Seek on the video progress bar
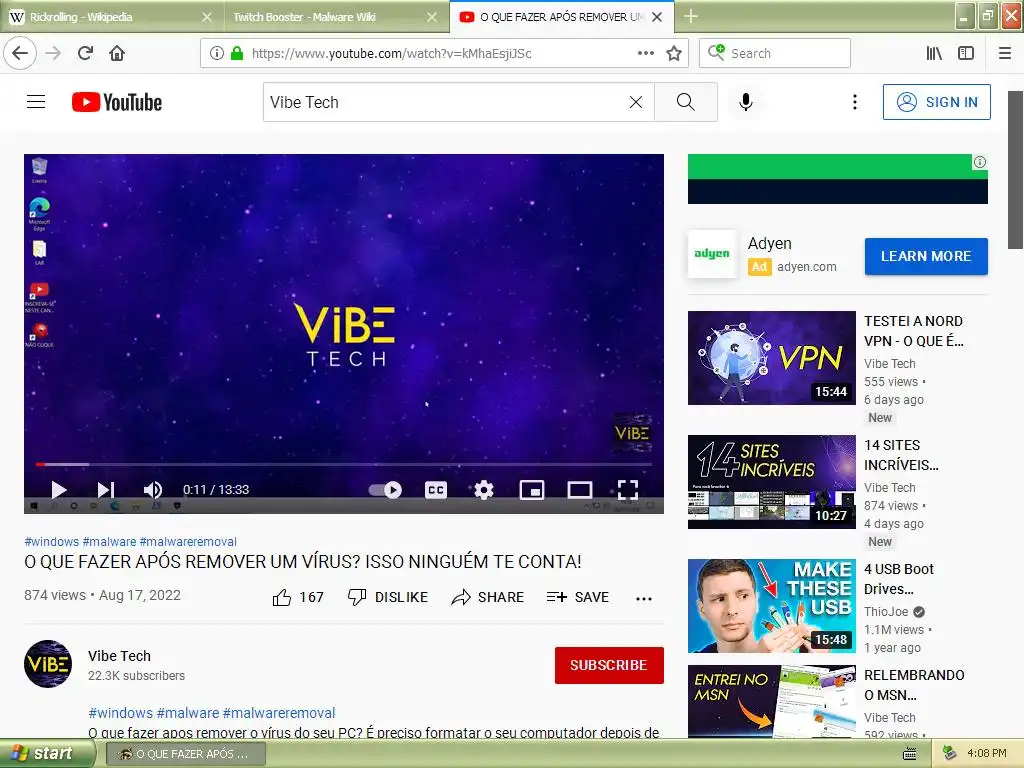This screenshot has height=768, width=1024. click(344, 464)
